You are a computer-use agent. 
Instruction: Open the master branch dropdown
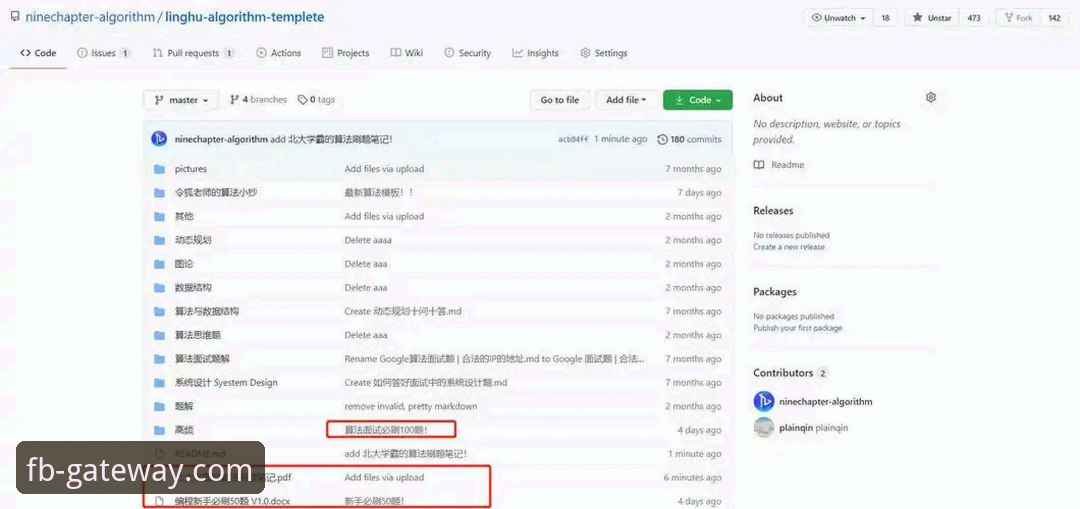pyautogui.click(x=182, y=100)
